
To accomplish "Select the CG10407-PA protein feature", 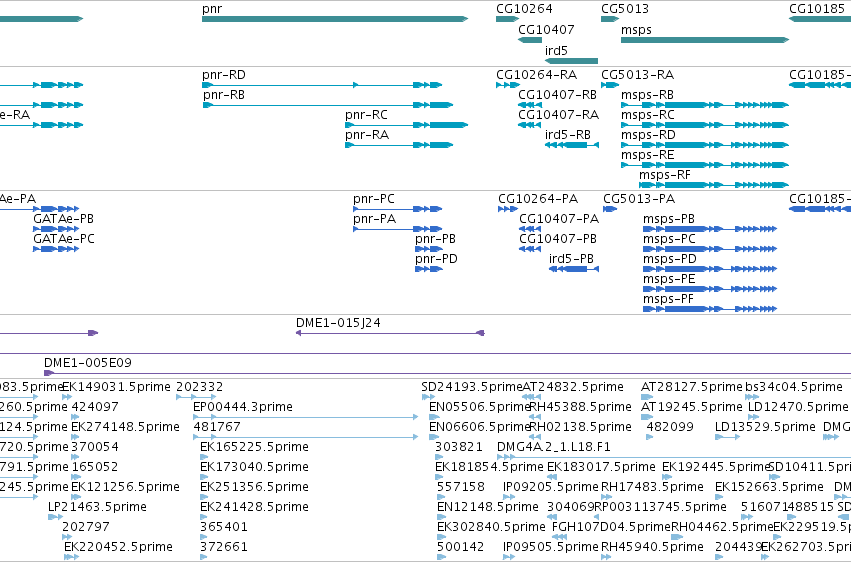I will 530,229.
